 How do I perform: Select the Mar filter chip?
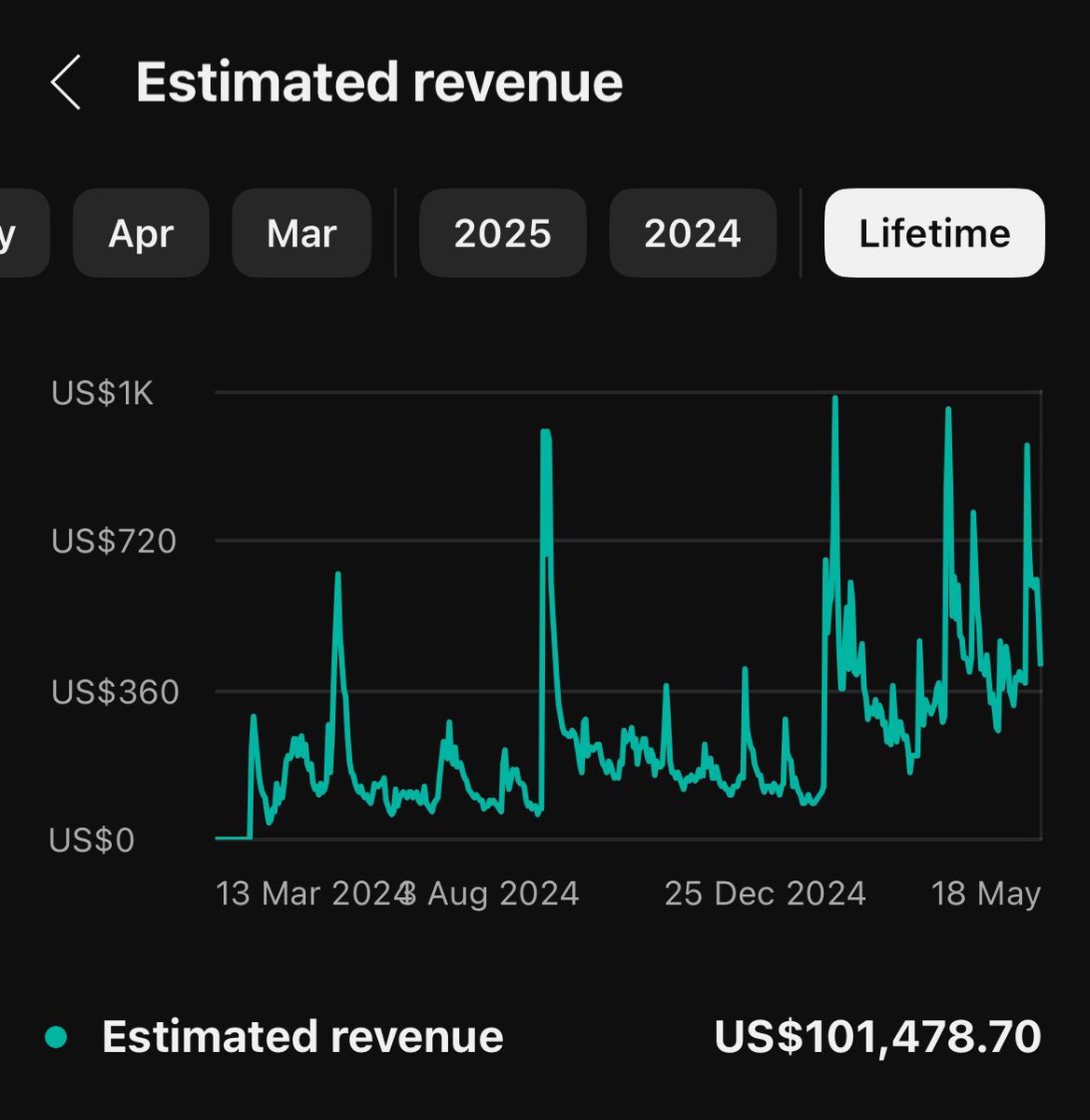[x=301, y=233]
